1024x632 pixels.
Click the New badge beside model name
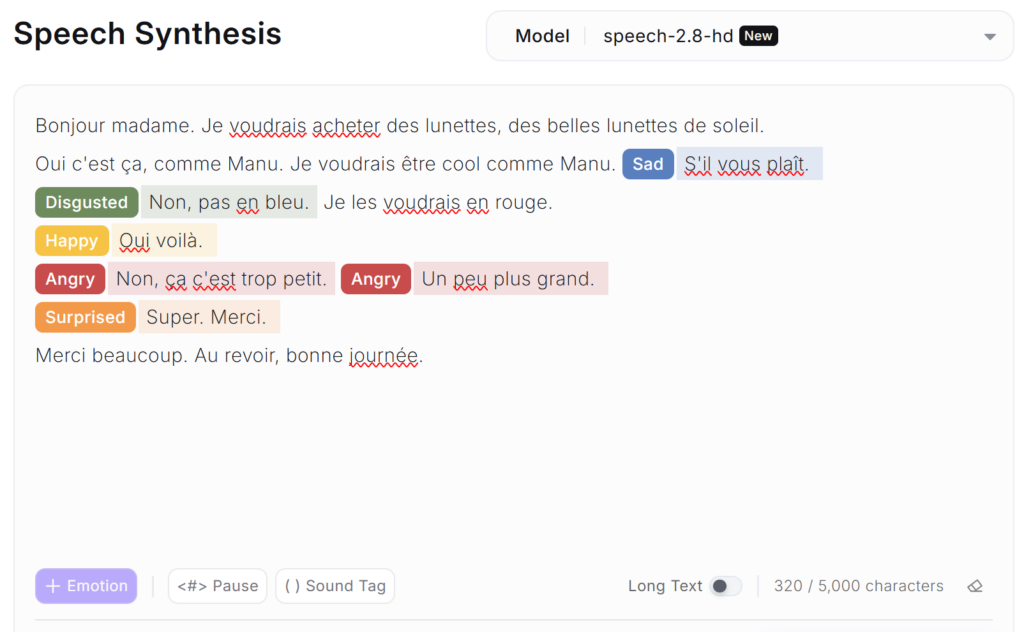pos(758,36)
